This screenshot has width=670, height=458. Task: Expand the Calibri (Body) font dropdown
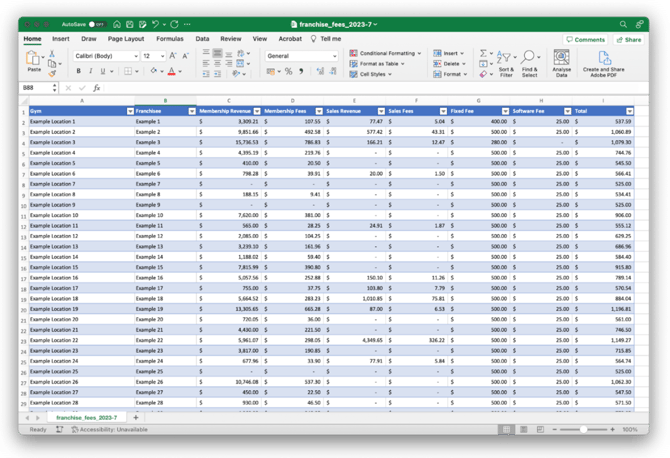coord(136,56)
